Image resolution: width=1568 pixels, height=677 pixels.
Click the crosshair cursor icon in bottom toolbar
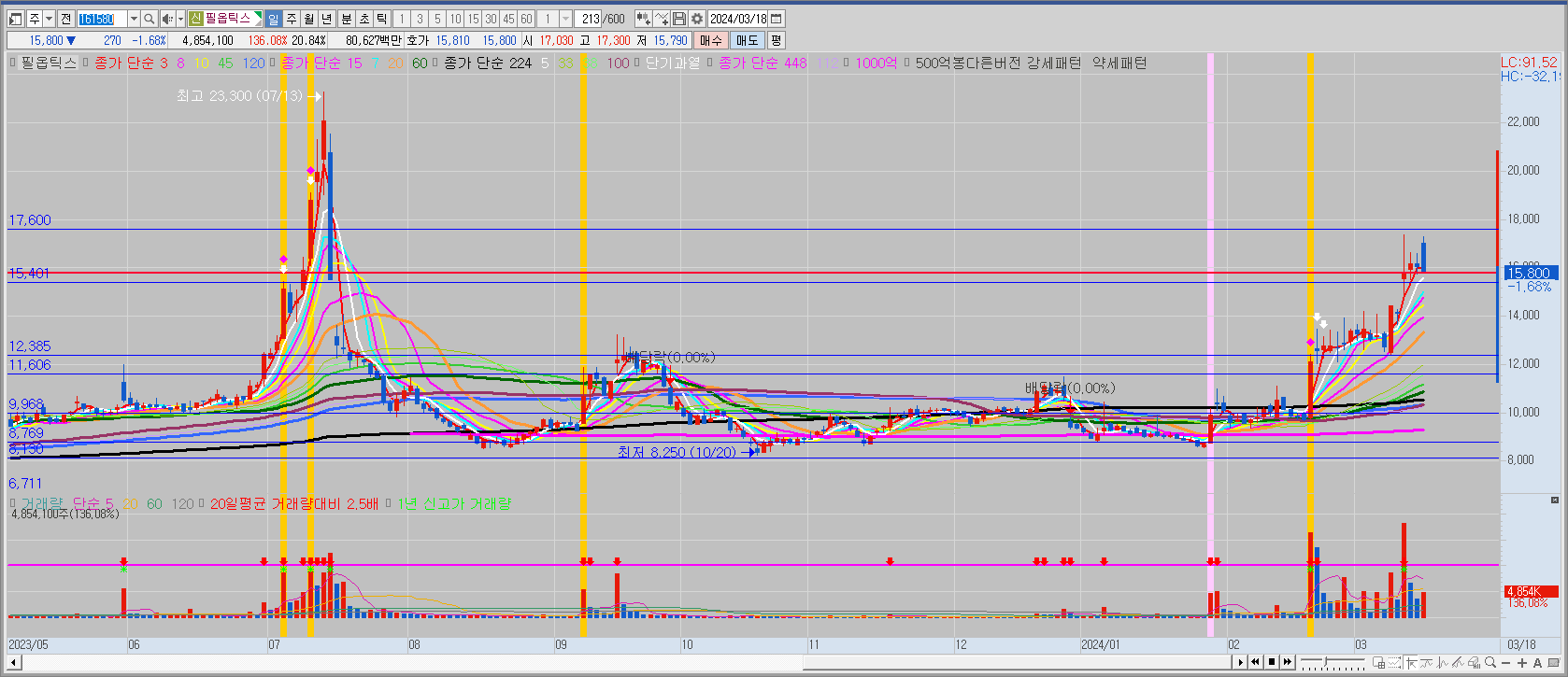point(1412,662)
